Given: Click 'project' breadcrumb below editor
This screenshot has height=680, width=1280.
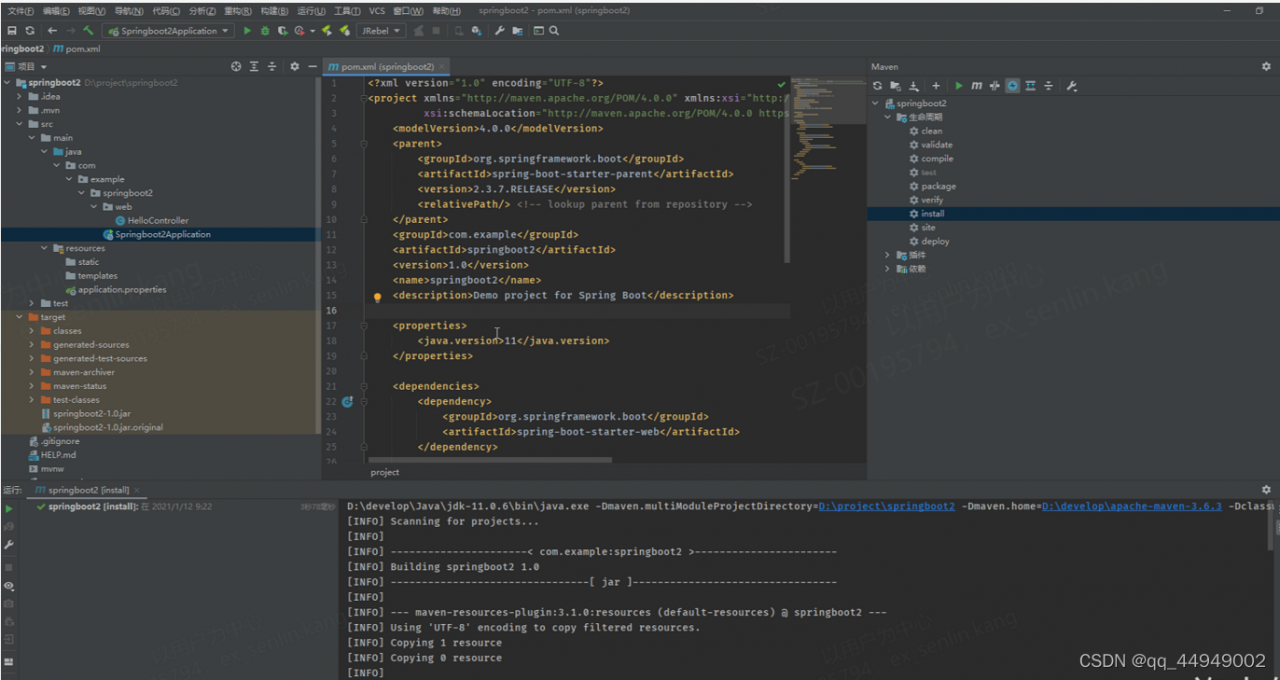Looking at the screenshot, I should [x=385, y=472].
